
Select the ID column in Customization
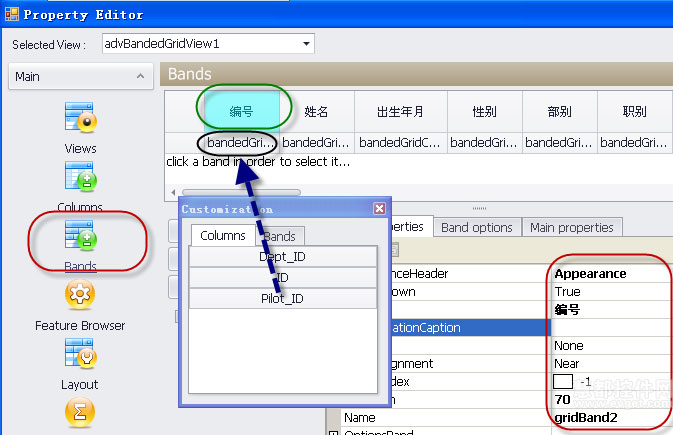282,277
